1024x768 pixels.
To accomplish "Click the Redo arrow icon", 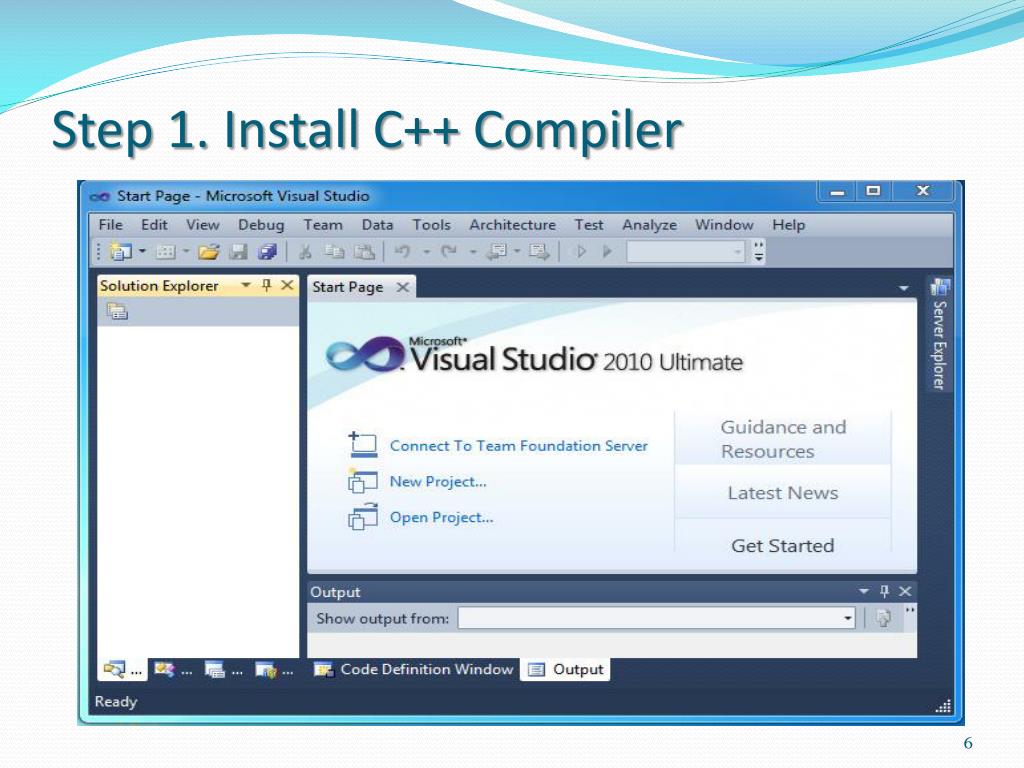I will pos(448,251).
